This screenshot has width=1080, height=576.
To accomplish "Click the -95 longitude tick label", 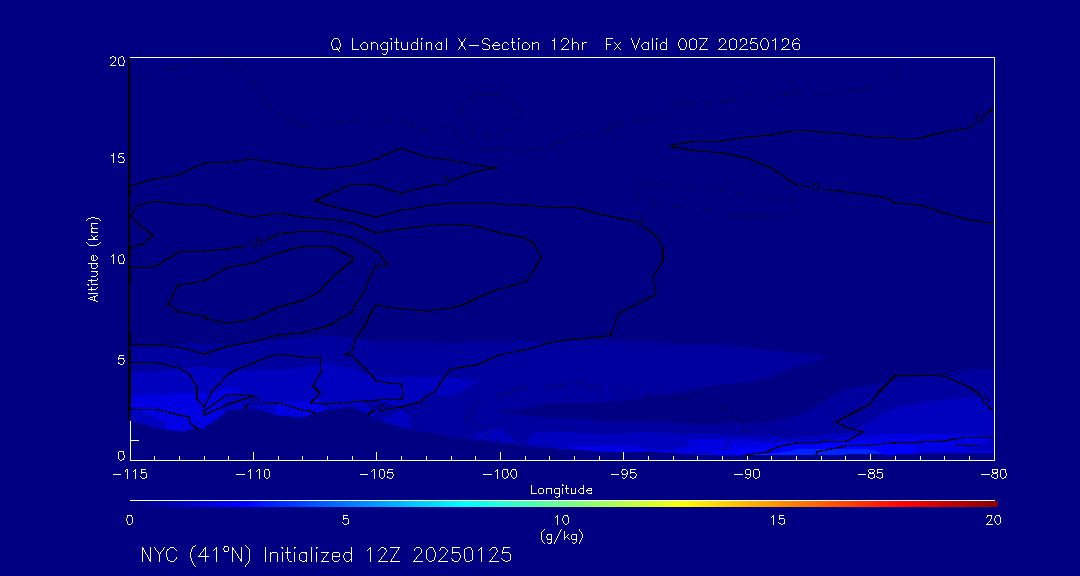I will click(623, 474).
